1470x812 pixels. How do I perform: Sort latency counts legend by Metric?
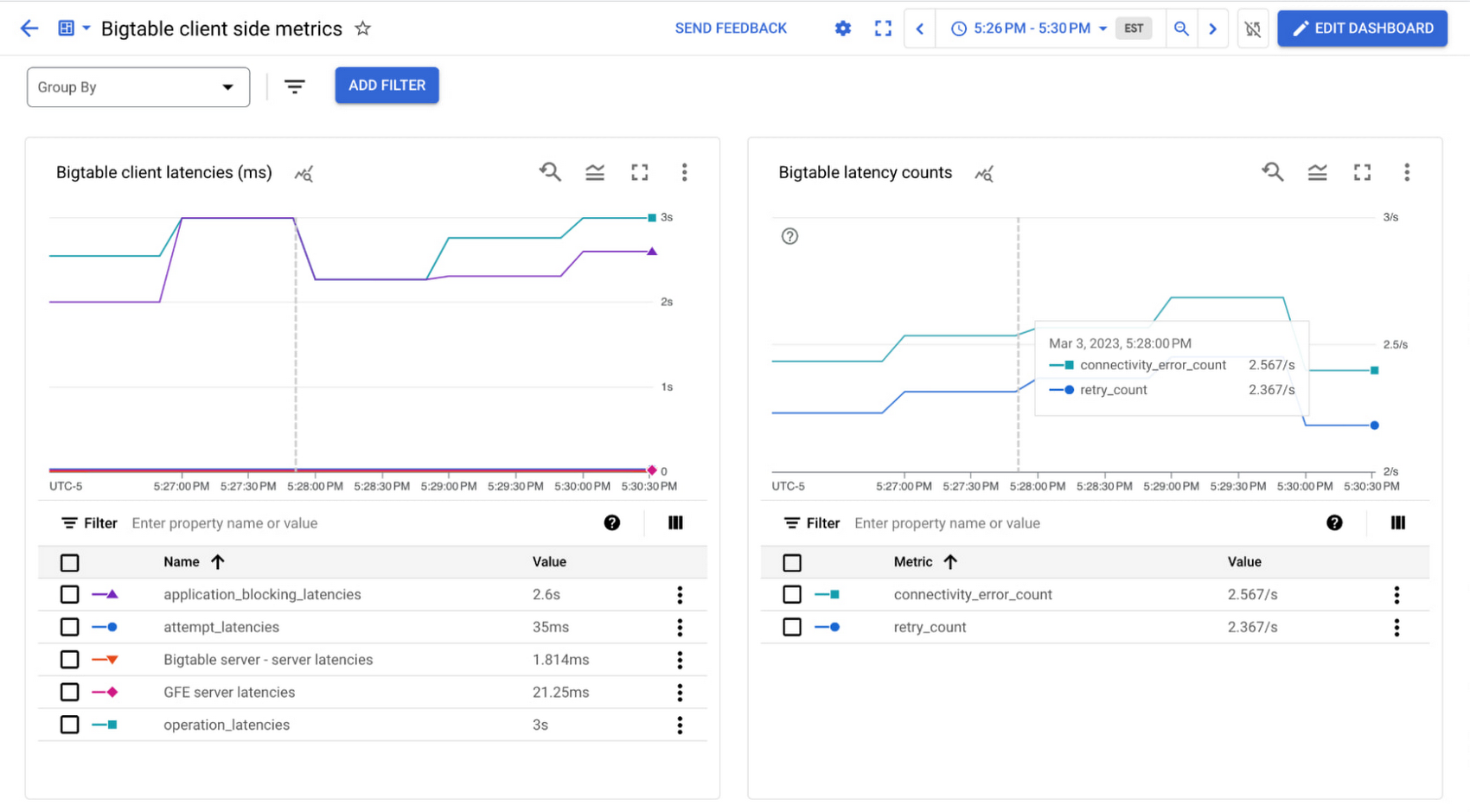(925, 562)
